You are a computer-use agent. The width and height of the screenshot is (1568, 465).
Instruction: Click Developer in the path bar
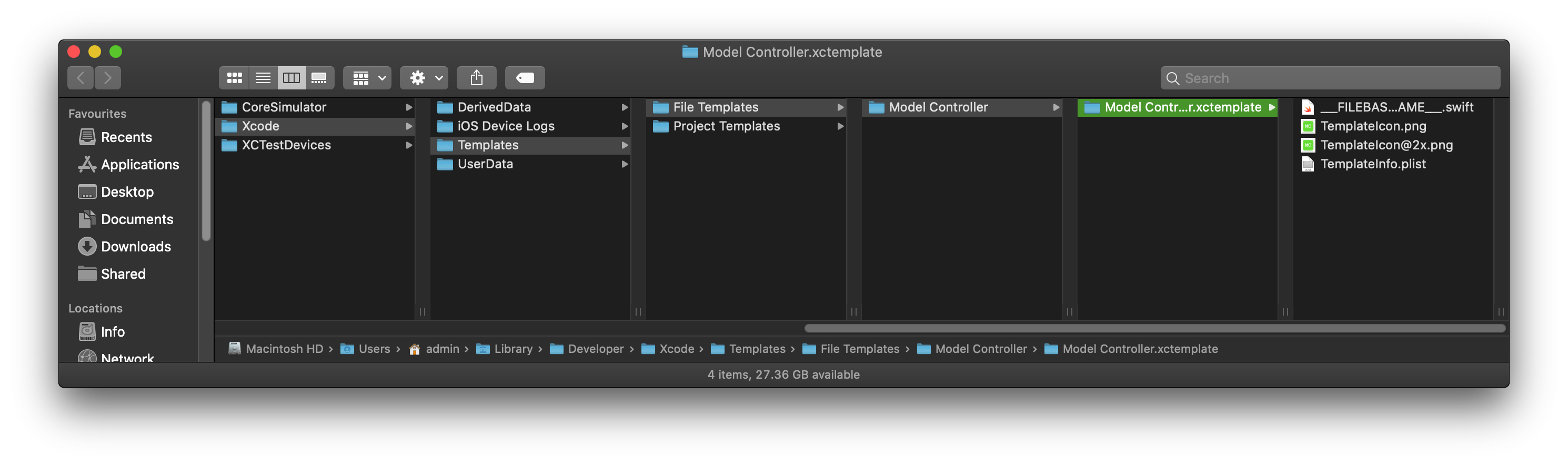pyautogui.click(x=595, y=349)
